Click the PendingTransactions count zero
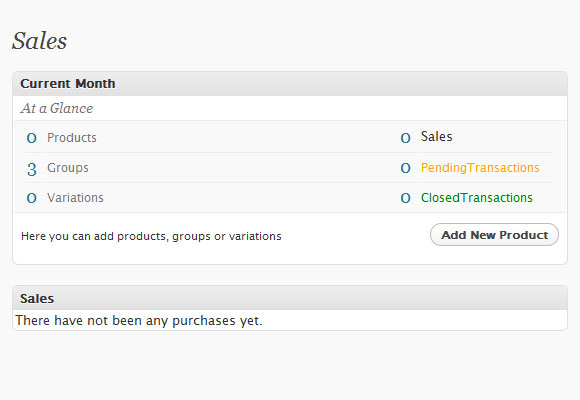Image resolution: width=580 pixels, height=400 pixels. coord(405,168)
